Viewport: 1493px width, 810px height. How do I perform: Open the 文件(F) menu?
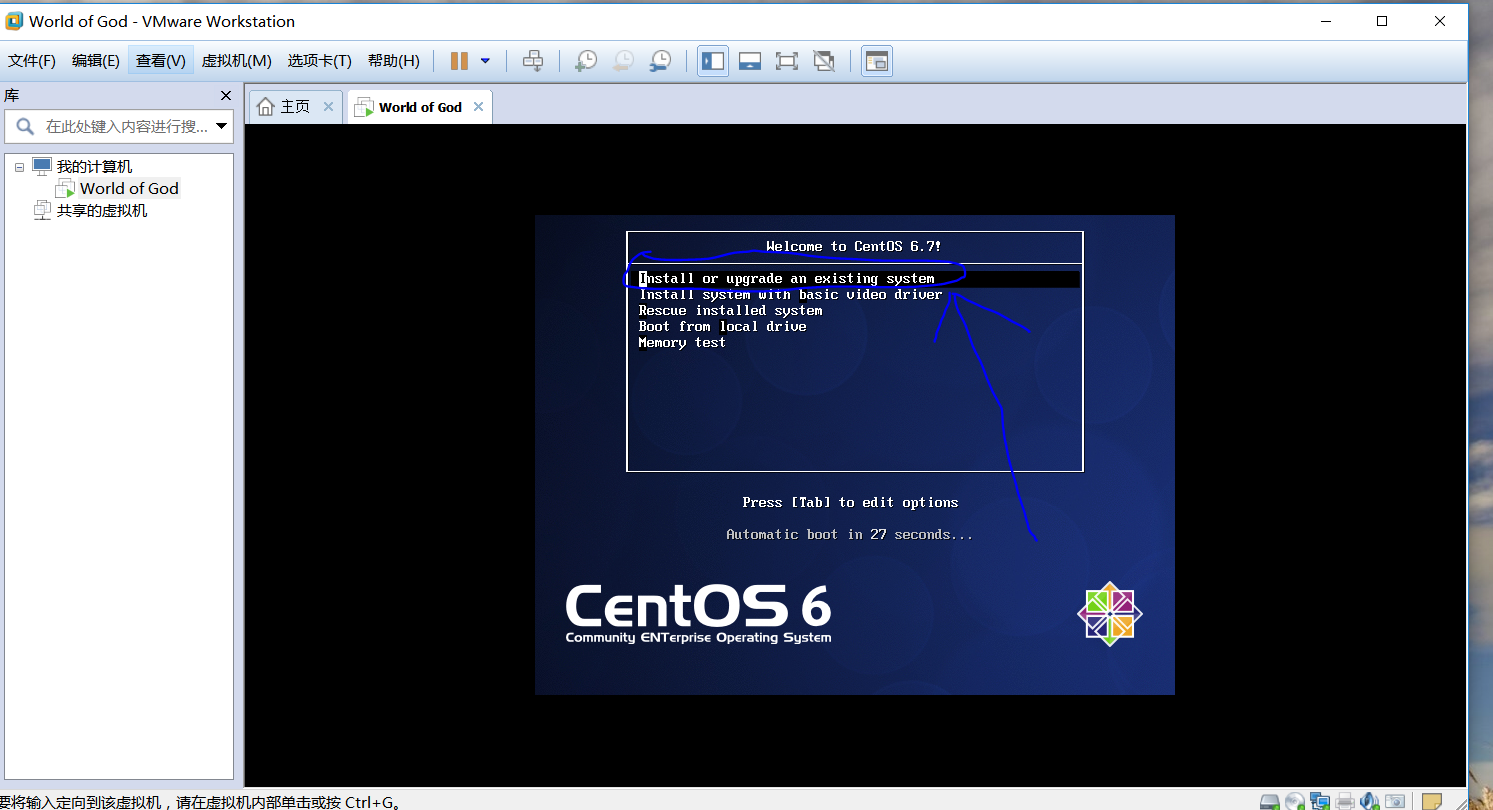coord(32,61)
